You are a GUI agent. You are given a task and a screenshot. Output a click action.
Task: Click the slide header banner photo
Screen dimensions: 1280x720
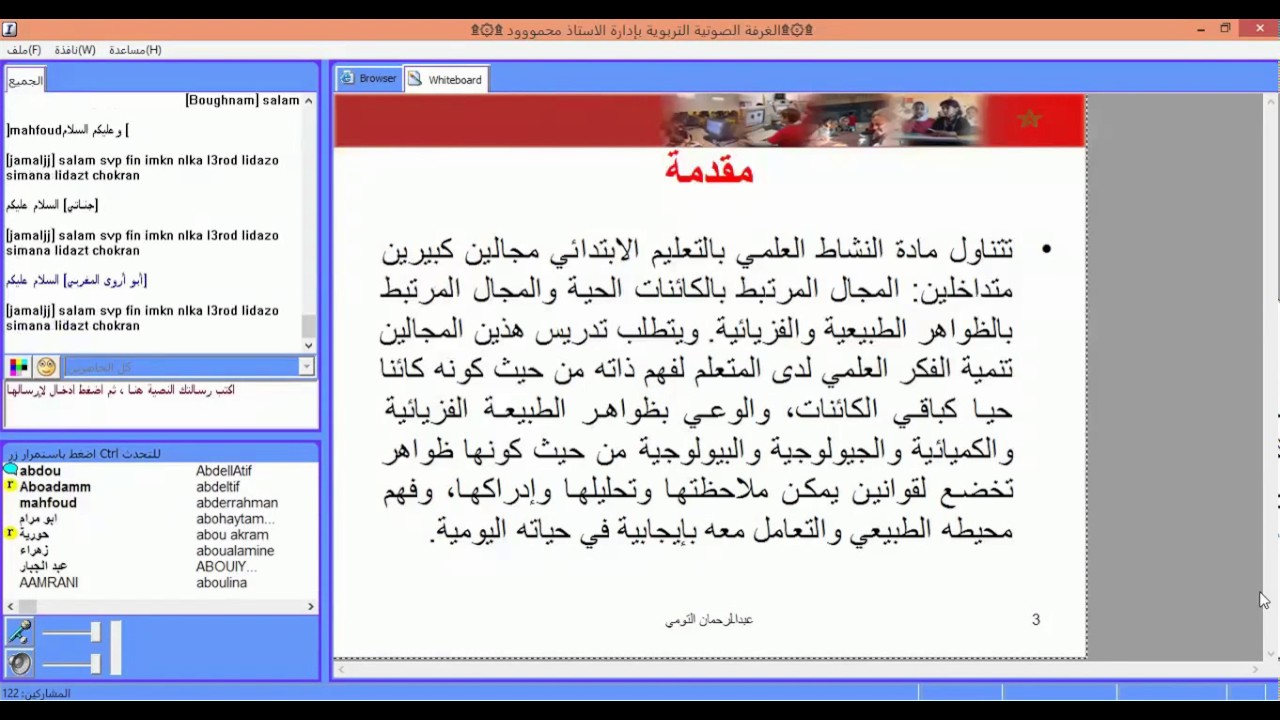pyautogui.click(x=822, y=120)
